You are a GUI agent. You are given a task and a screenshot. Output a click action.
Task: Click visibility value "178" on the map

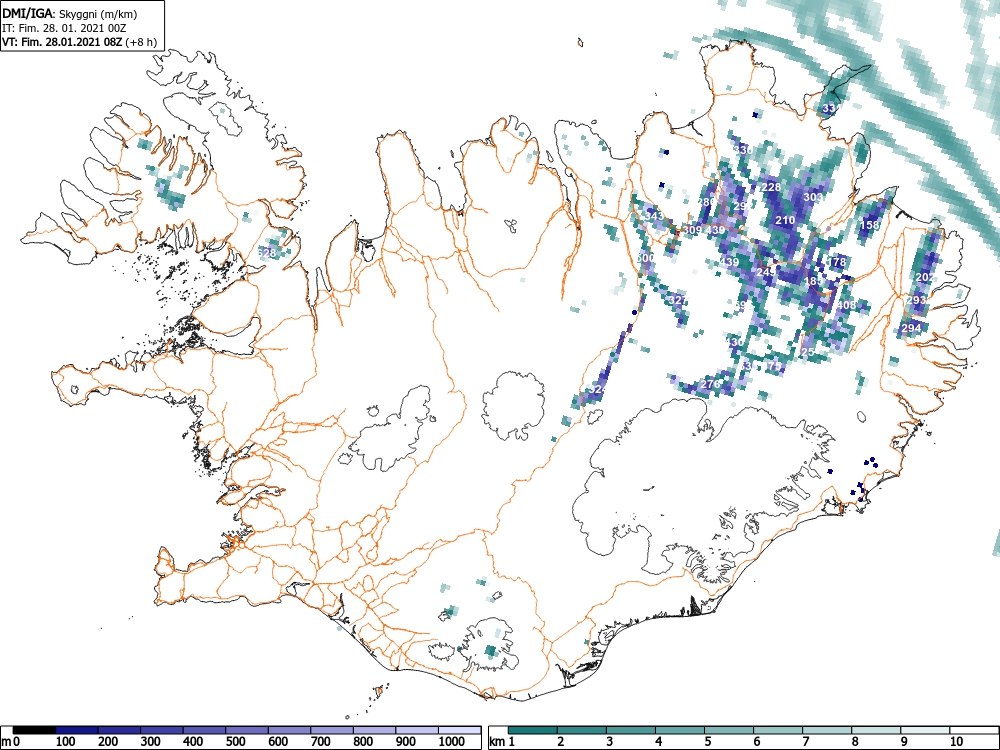(836, 262)
